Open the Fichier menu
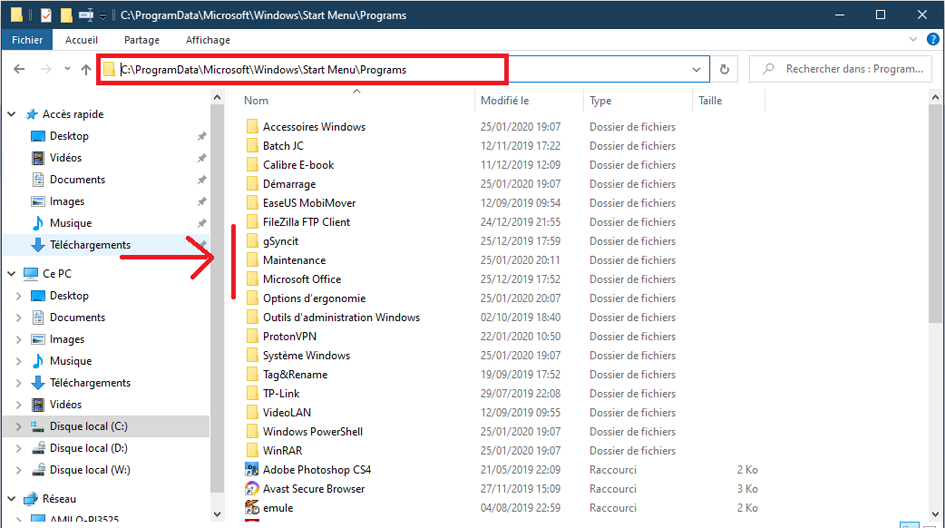Image resolution: width=945 pixels, height=528 pixels. (x=27, y=40)
